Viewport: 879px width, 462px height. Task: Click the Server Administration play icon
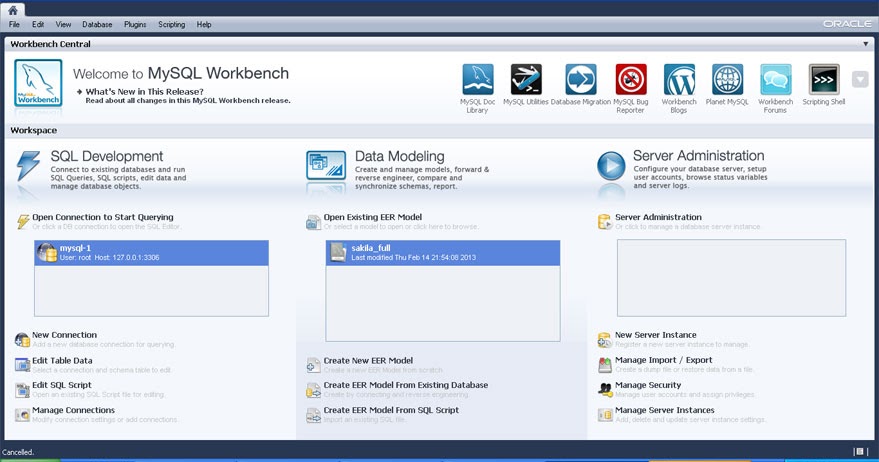pos(611,165)
